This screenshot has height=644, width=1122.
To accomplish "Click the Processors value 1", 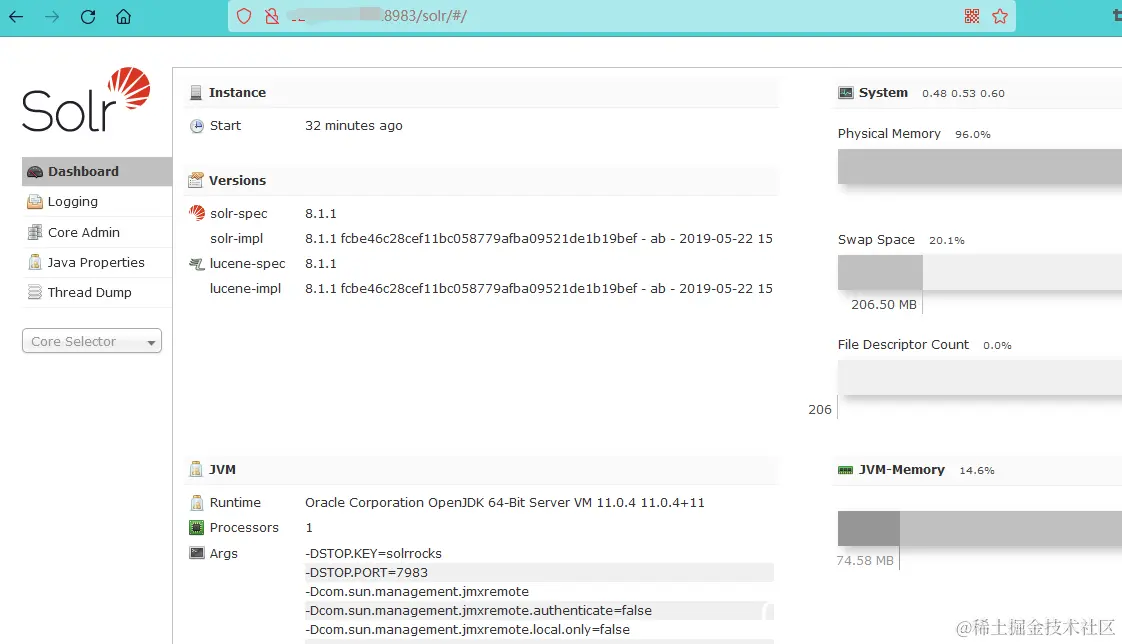I will tap(309, 528).
